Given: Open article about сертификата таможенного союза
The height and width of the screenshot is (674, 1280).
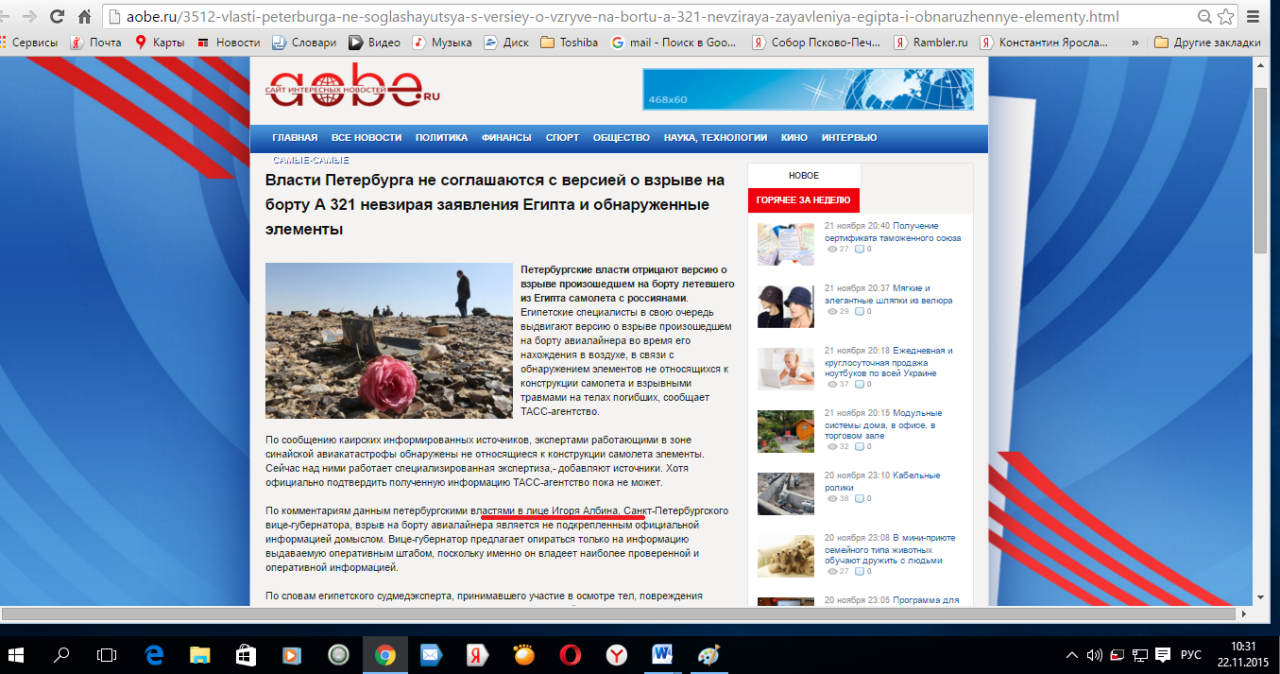Looking at the screenshot, I should click(893, 232).
